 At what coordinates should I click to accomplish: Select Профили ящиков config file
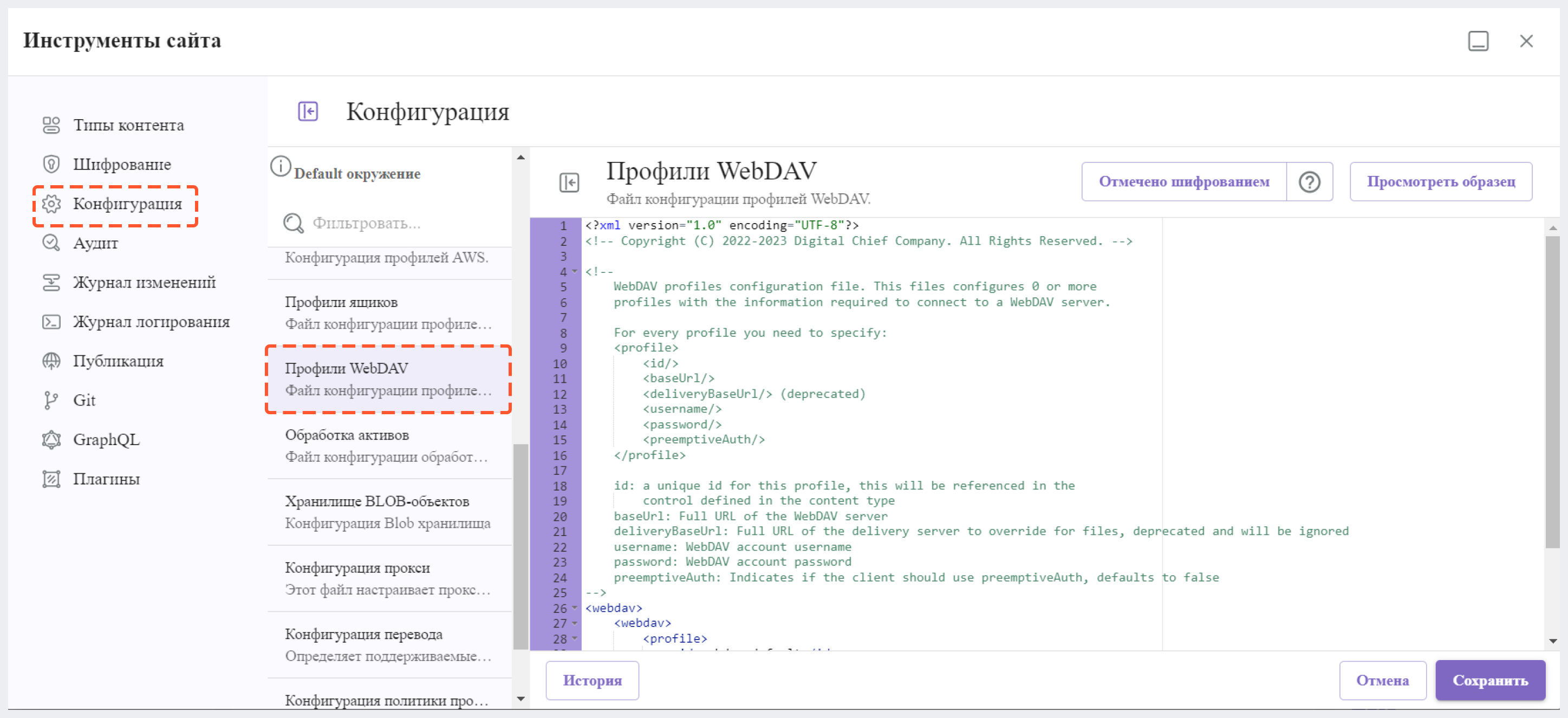(389, 314)
